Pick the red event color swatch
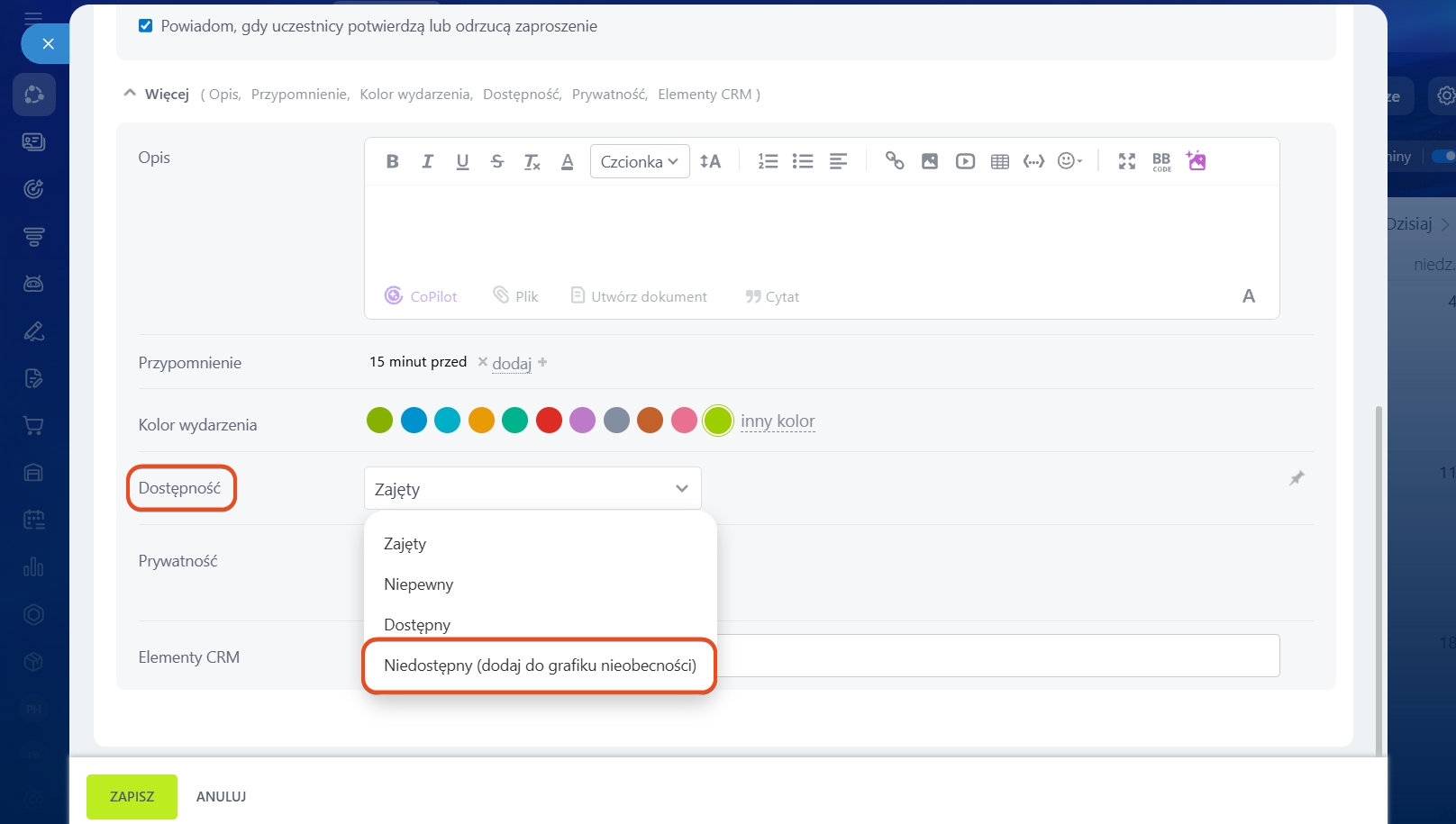 click(x=549, y=421)
